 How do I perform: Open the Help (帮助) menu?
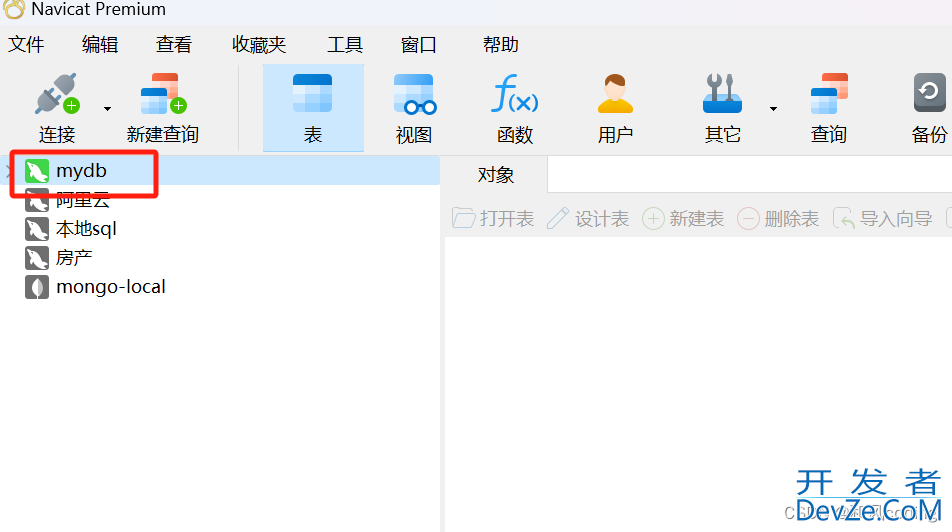pos(501,44)
